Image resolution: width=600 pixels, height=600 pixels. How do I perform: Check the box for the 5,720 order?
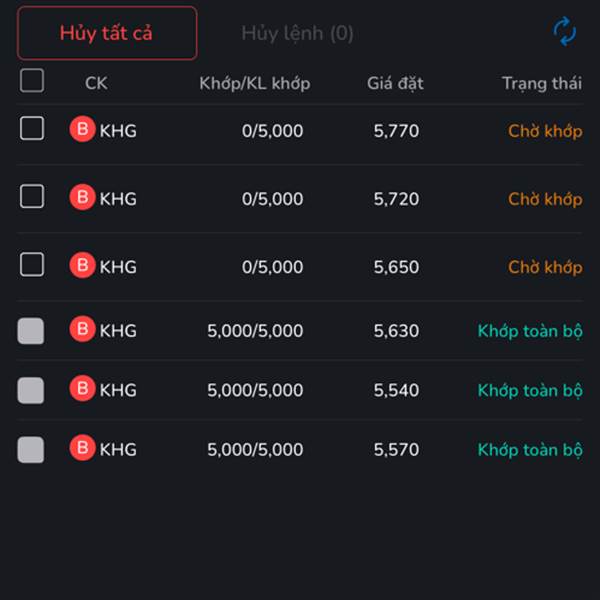point(32,196)
